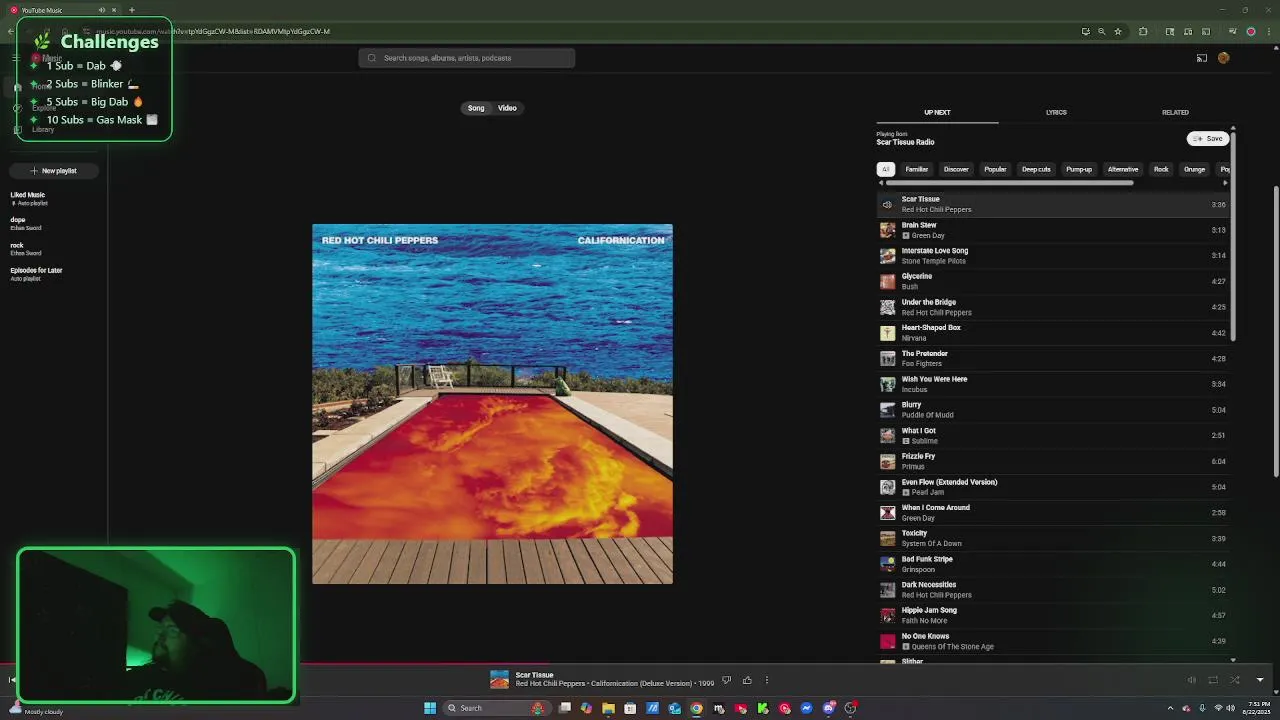1280x720 pixels.
Task: Click the Up Next queue vertical scrollbar
Action: click(1233, 235)
